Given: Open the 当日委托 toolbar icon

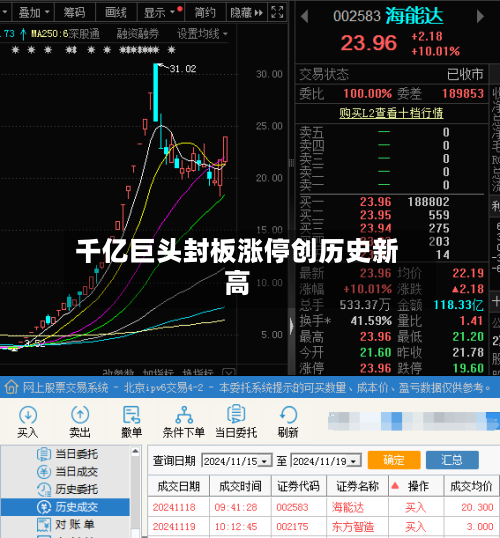Looking at the screenshot, I should (x=236, y=422).
